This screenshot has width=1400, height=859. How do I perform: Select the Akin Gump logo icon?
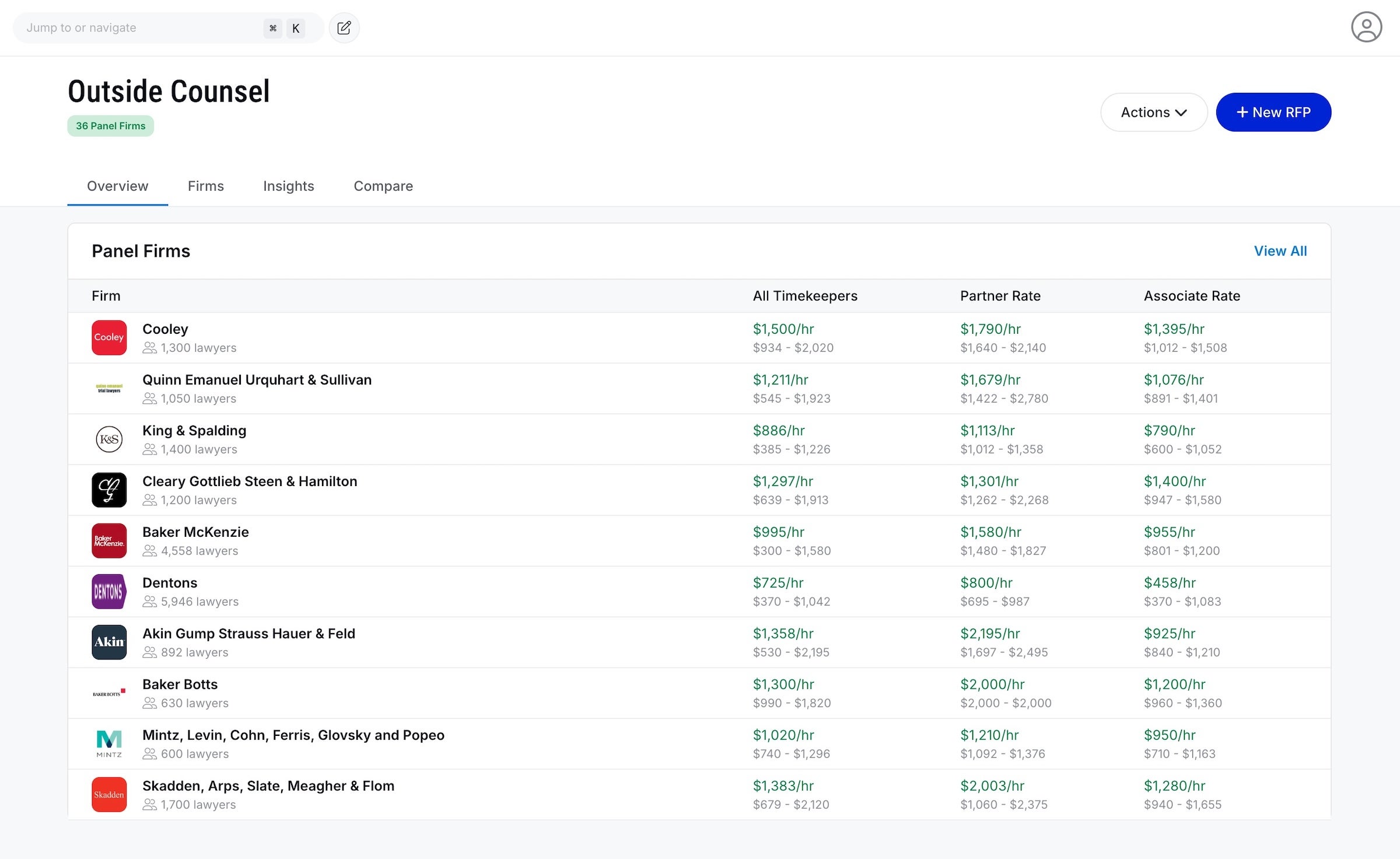point(108,642)
